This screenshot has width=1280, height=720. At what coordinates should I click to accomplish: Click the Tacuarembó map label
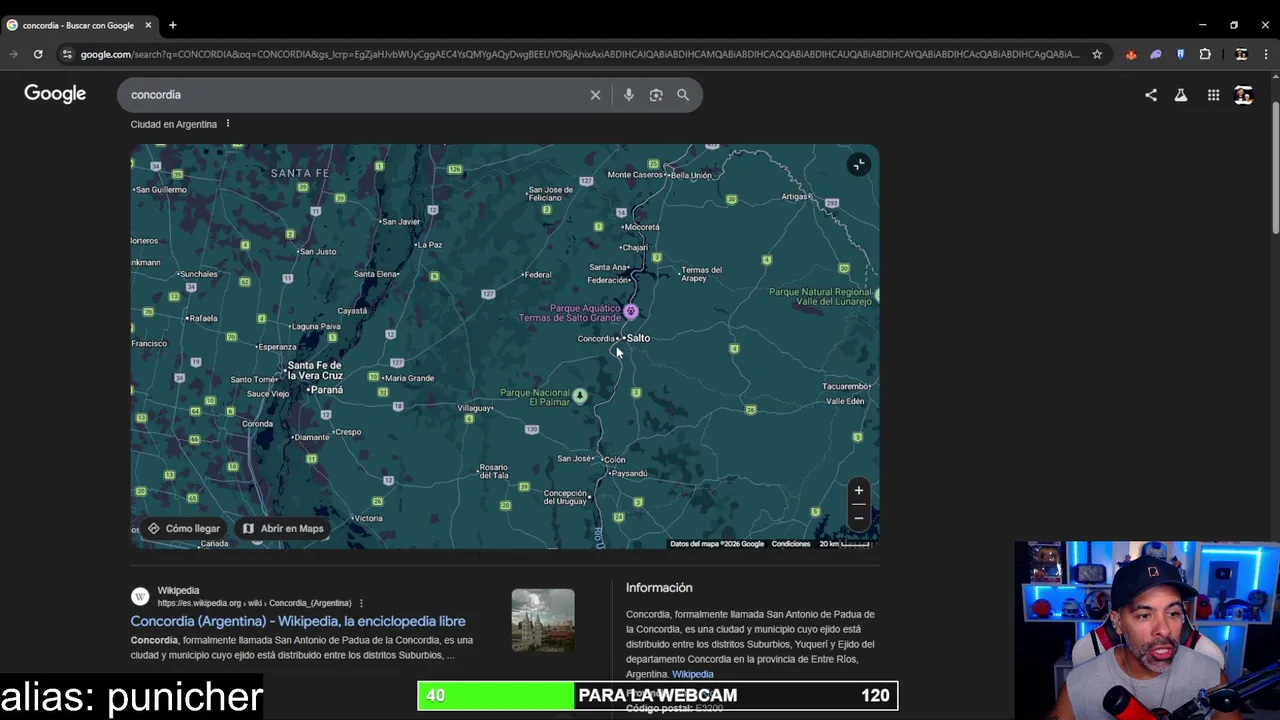pyautogui.click(x=846, y=386)
